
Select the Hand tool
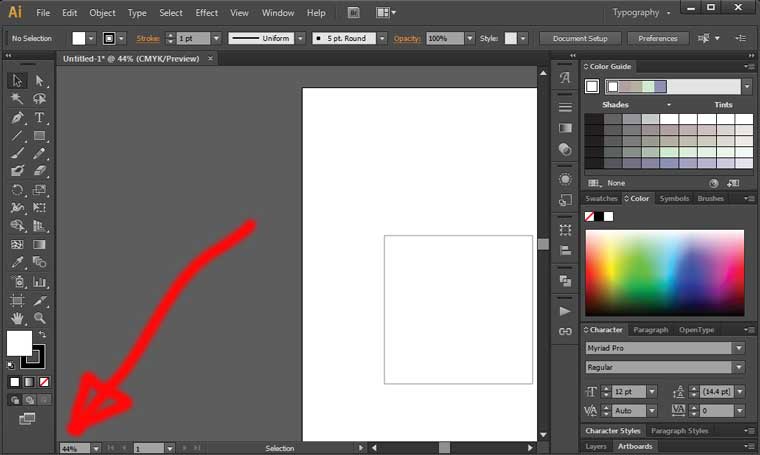(x=17, y=318)
